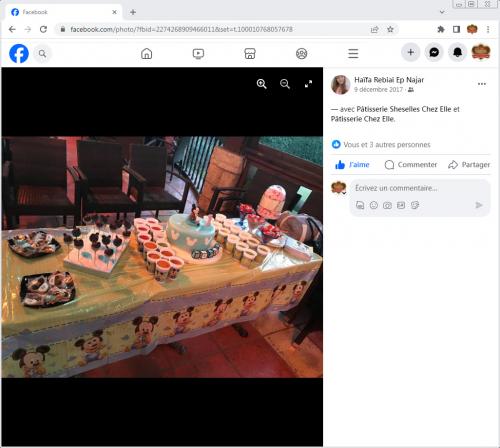Add a GIF to the comment

point(401,205)
